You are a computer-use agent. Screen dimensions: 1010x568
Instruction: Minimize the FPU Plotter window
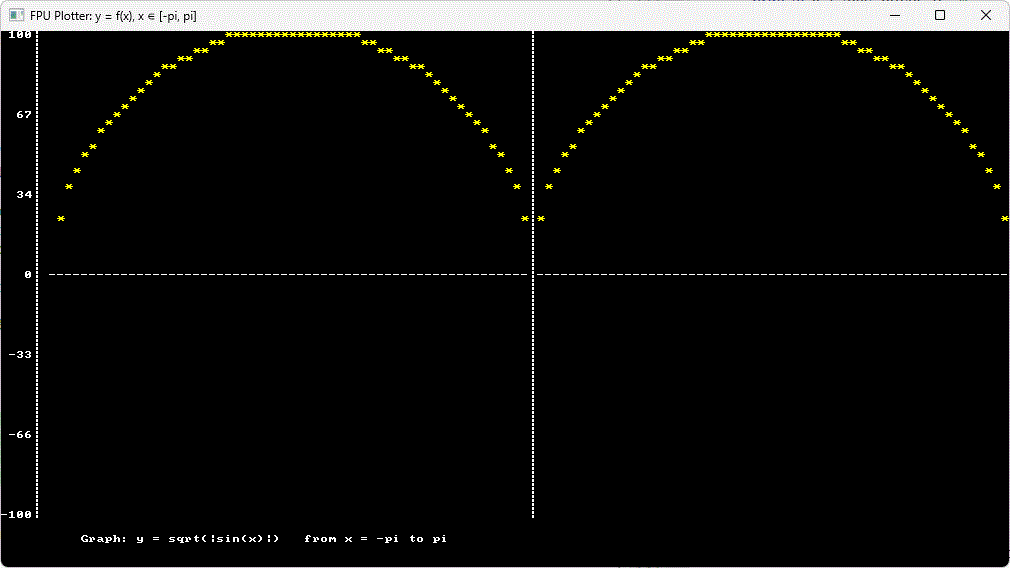[895, 15]
